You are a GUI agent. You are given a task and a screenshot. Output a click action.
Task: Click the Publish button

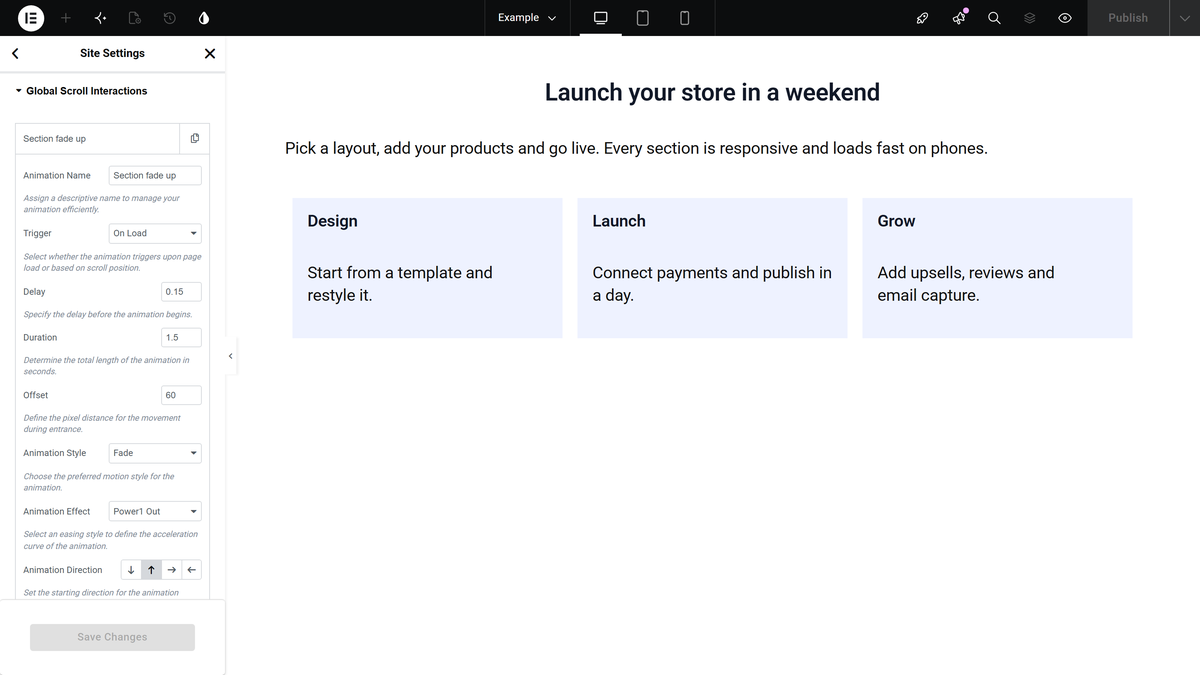pos(1128,18)
